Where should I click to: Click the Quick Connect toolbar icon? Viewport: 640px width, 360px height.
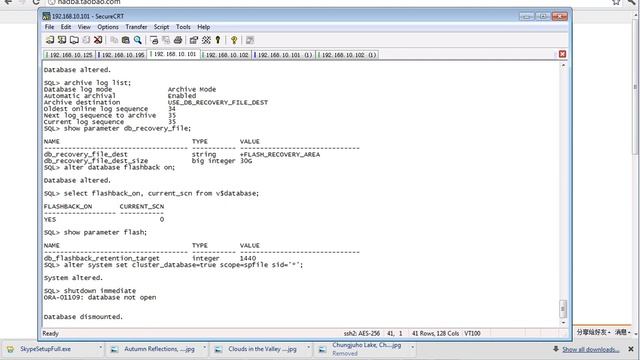tap(62, 40)
